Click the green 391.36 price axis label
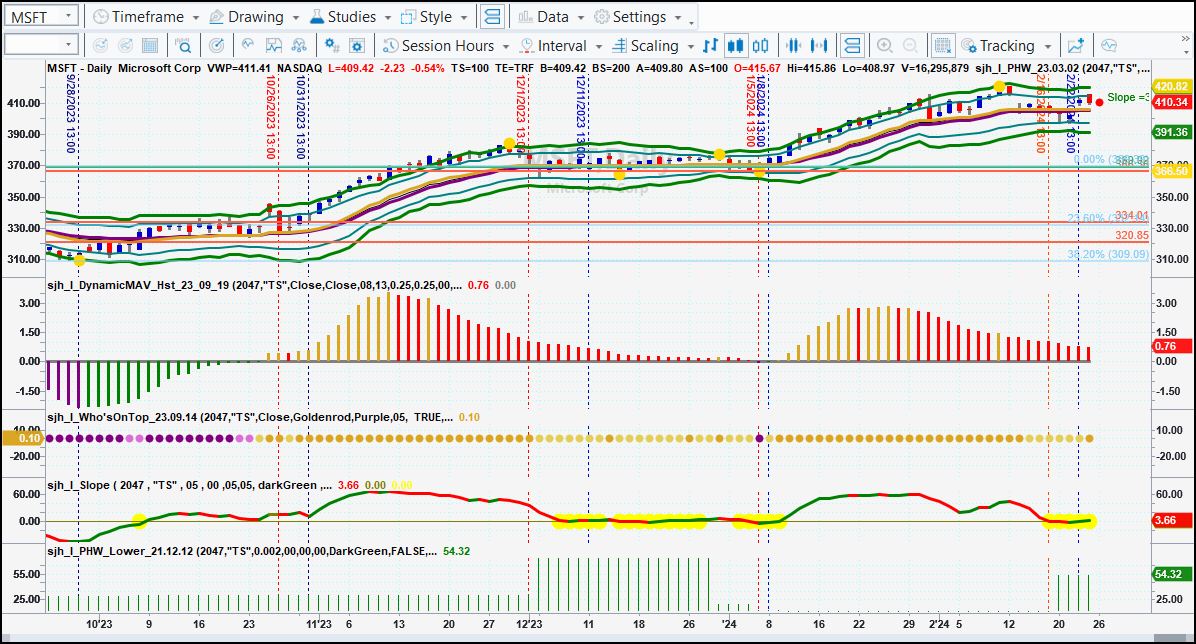Screen dimensions: 1196x644 click(1171, 132)
